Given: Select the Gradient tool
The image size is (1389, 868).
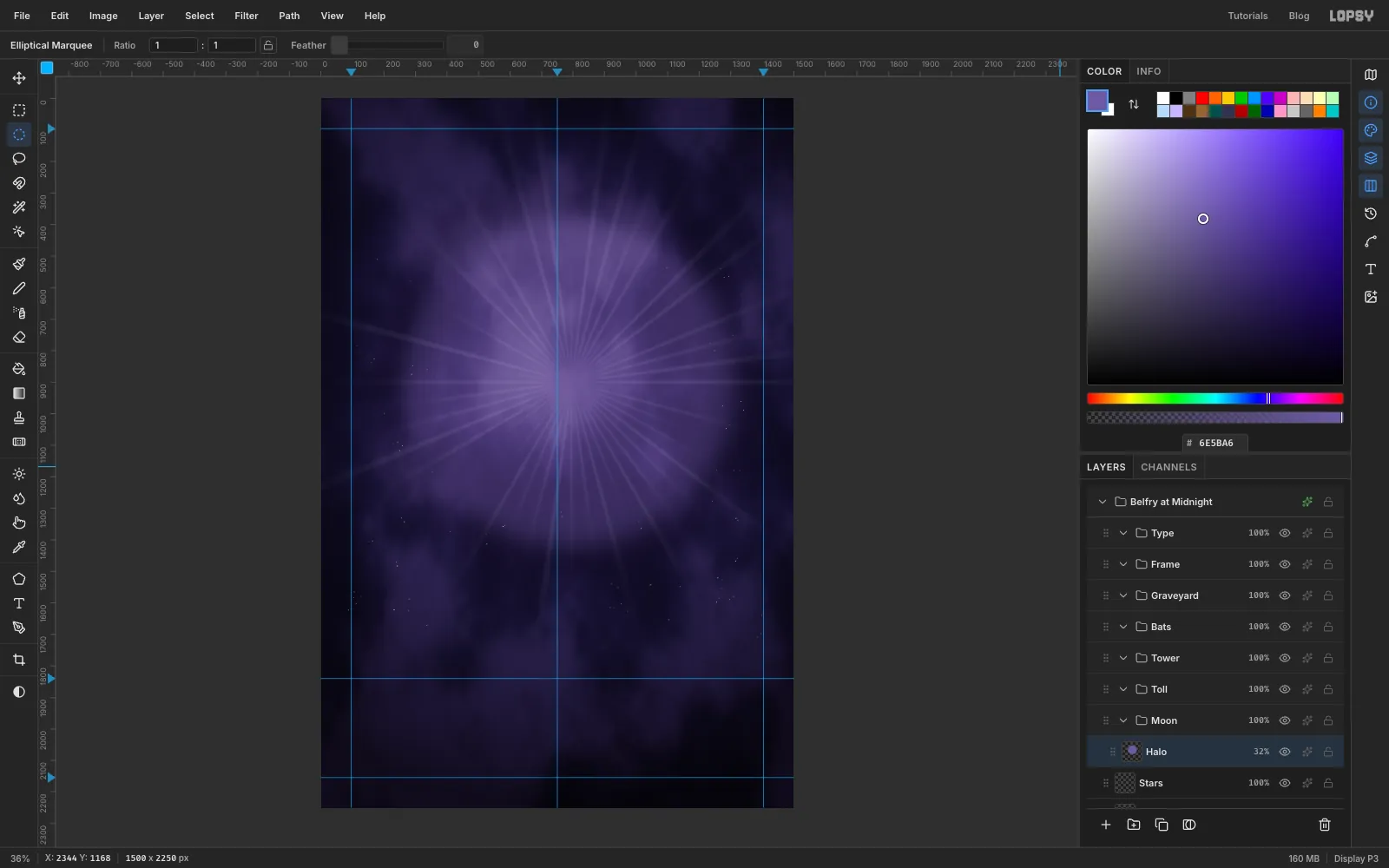Looking at the screenshot, I should [19, 393].
